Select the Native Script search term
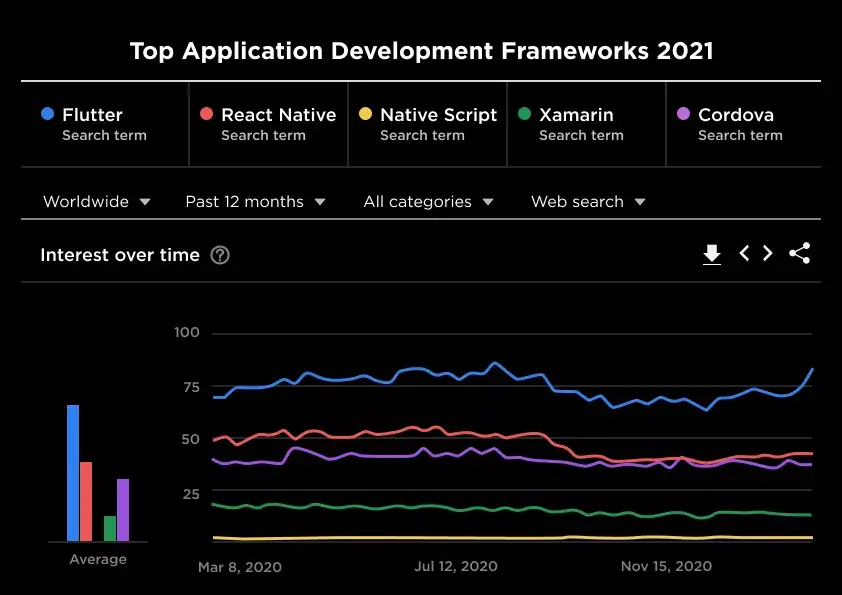842x595 pixels. (427, 124)
